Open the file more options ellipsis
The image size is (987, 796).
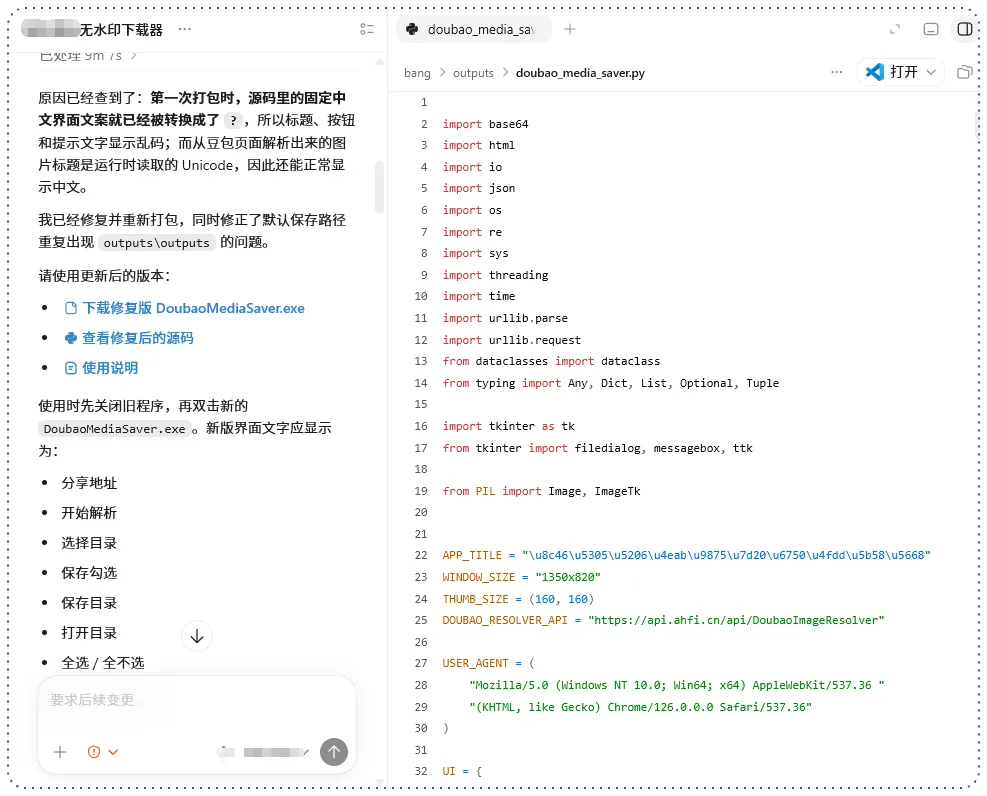point(837,72)
